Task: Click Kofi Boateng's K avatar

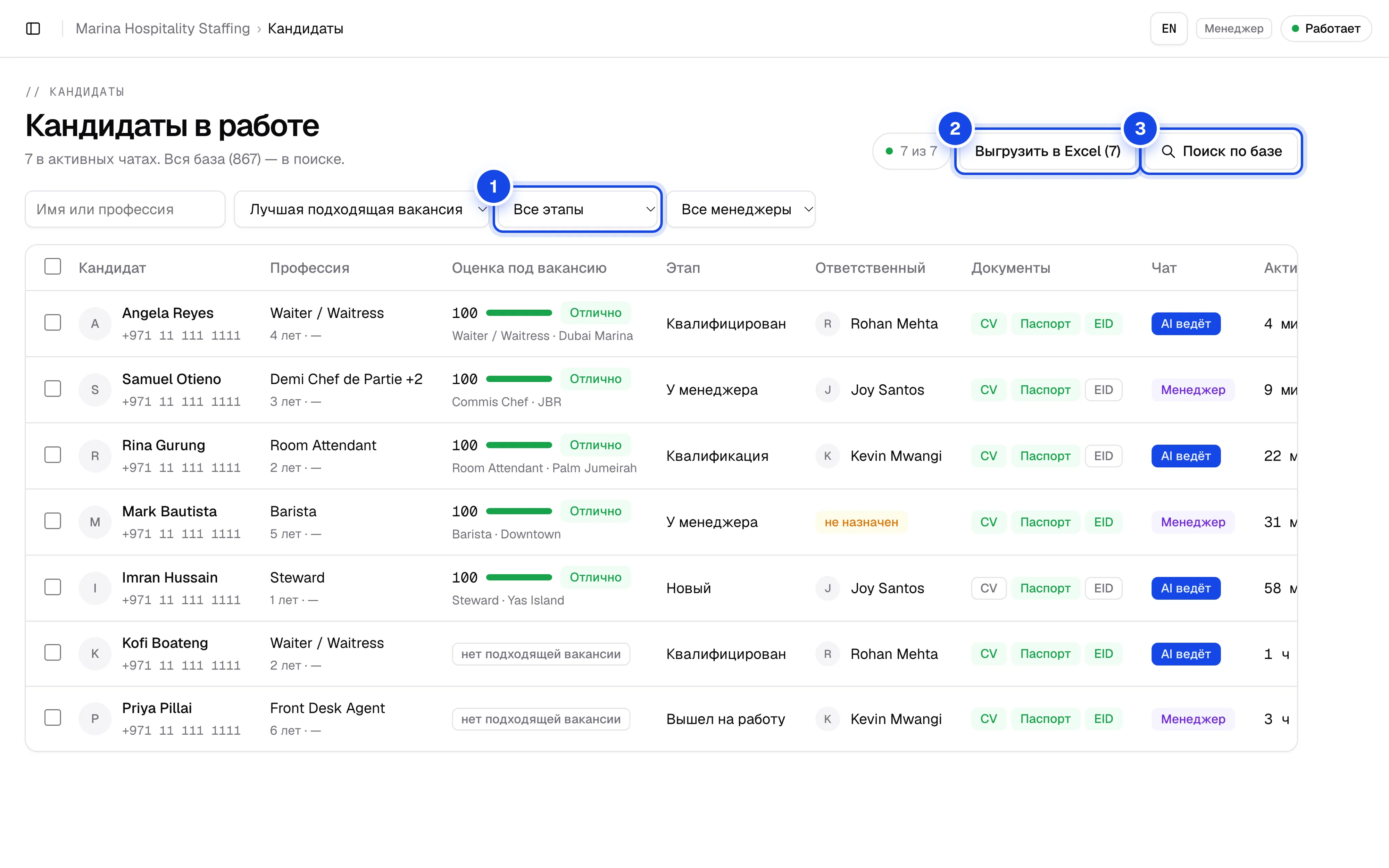Action: 95,654
